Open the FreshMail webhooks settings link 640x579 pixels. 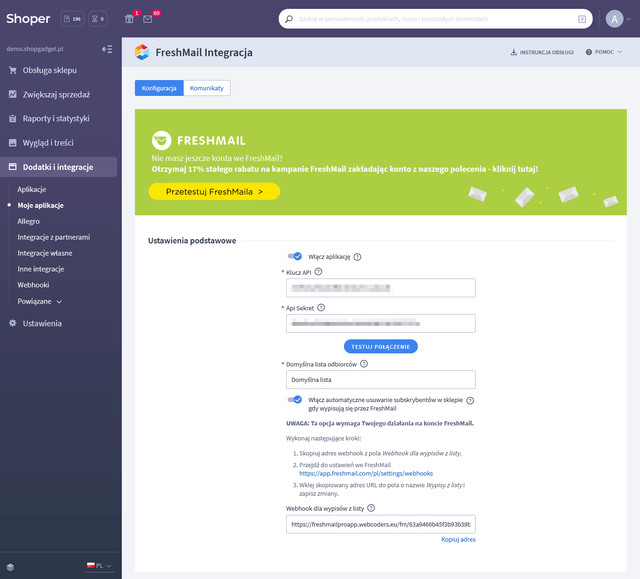click(x=366, y=473)
